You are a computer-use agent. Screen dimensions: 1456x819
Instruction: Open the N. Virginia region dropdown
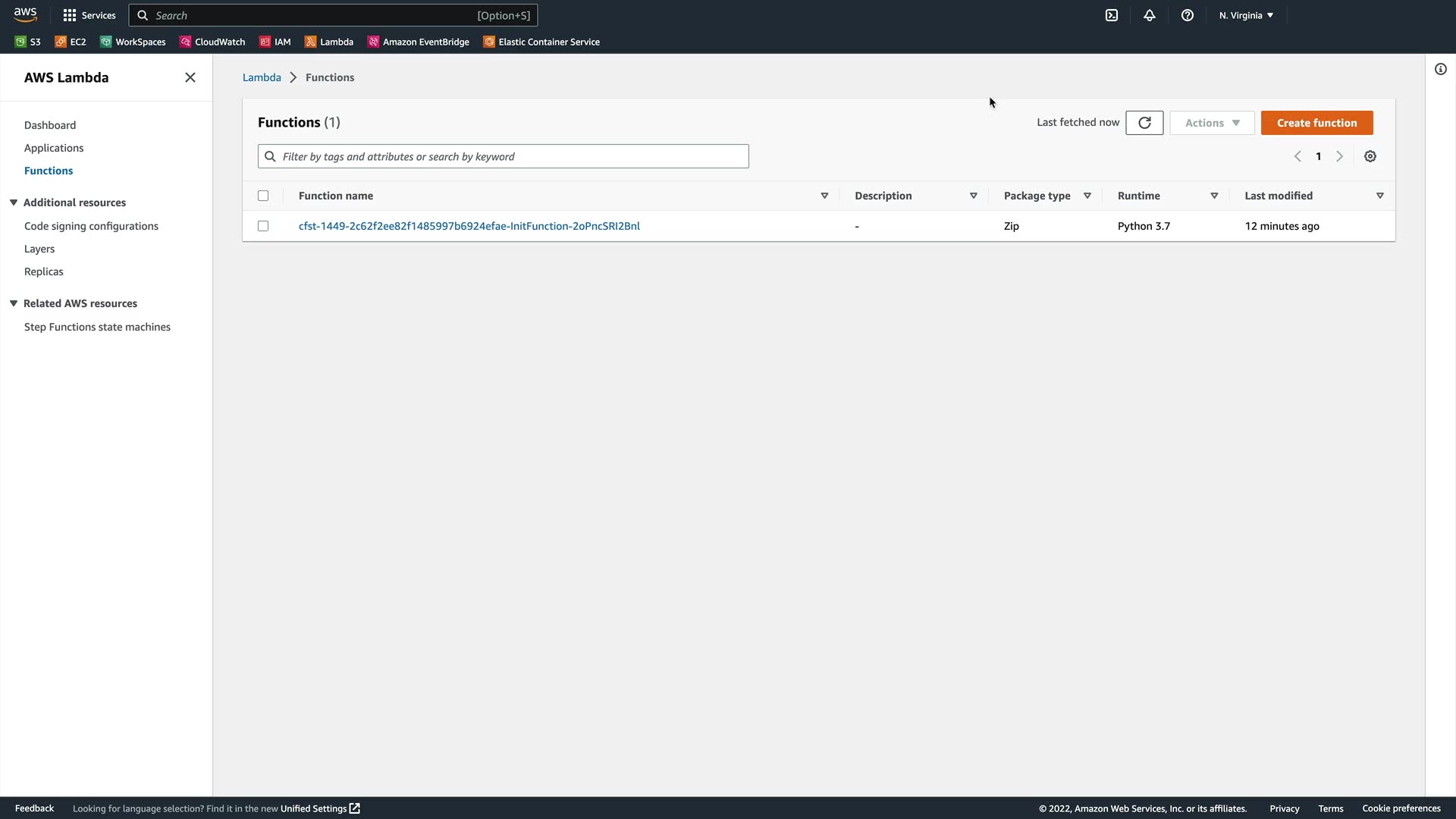[x=1246, y=15]
